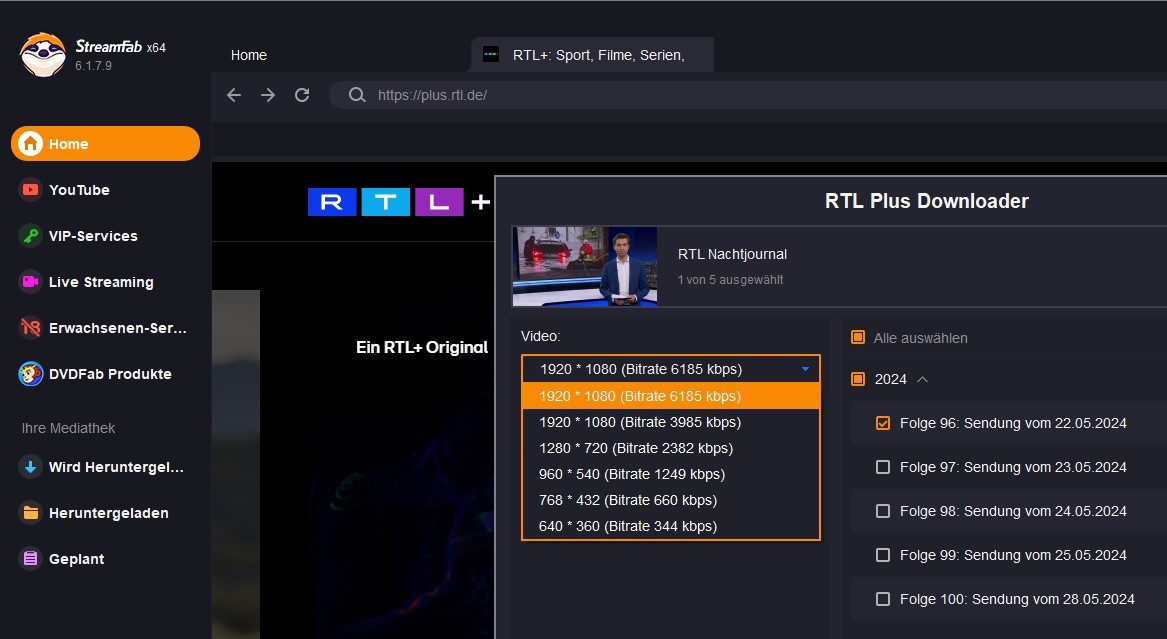This screenshot has width=1167, height=639.
Task: Toggle the Alle auswählen checkbox
Action: tap(858, 338)
